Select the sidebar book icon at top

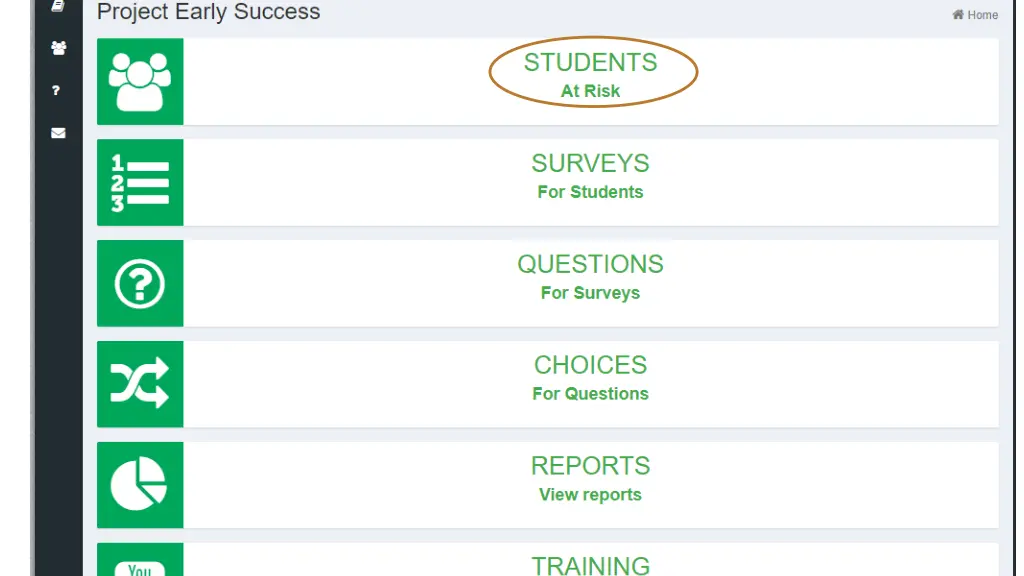point(58,6)
